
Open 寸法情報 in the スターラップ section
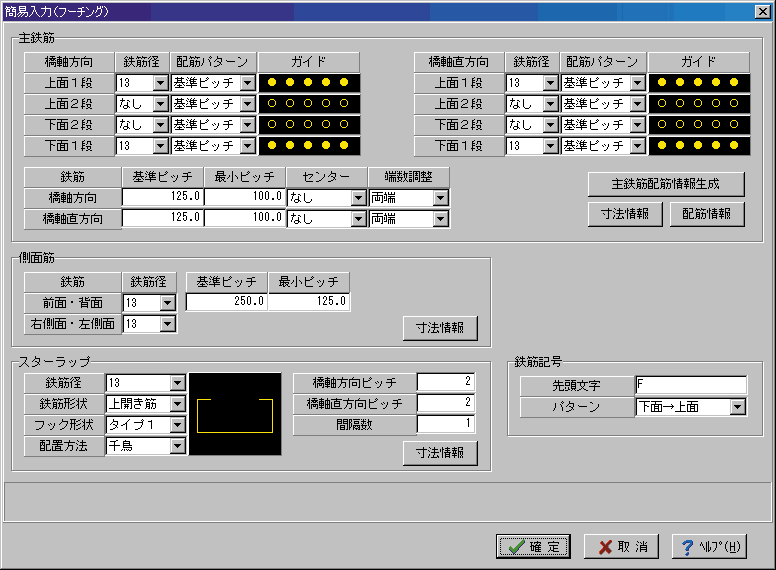click(x=440, y=453)
